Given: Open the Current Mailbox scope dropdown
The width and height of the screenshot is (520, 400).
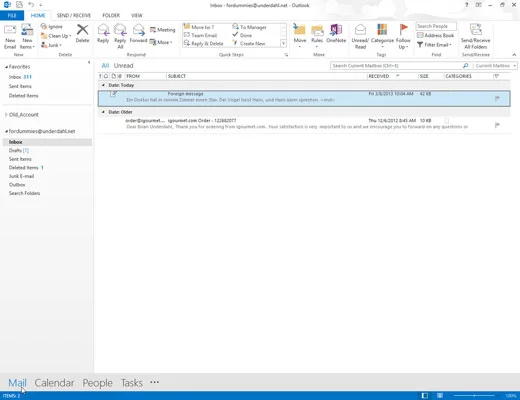Looking at the screenshot, I should click(x=495, y=66).
